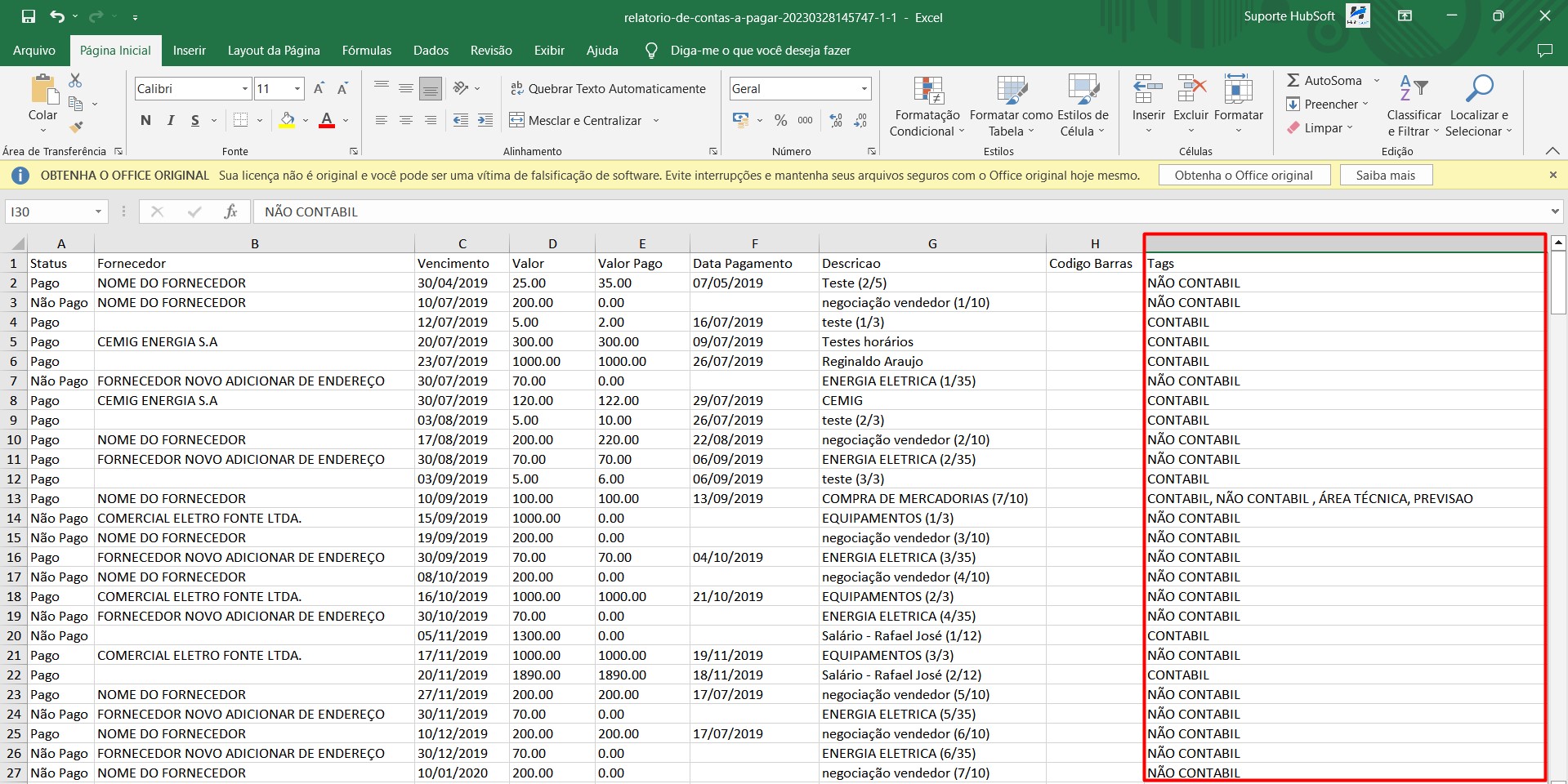The height and width of the screenshot is (784, 1568).
Task: Click the Save icon in quick access toolbar
Action: [x=29, y=16]
